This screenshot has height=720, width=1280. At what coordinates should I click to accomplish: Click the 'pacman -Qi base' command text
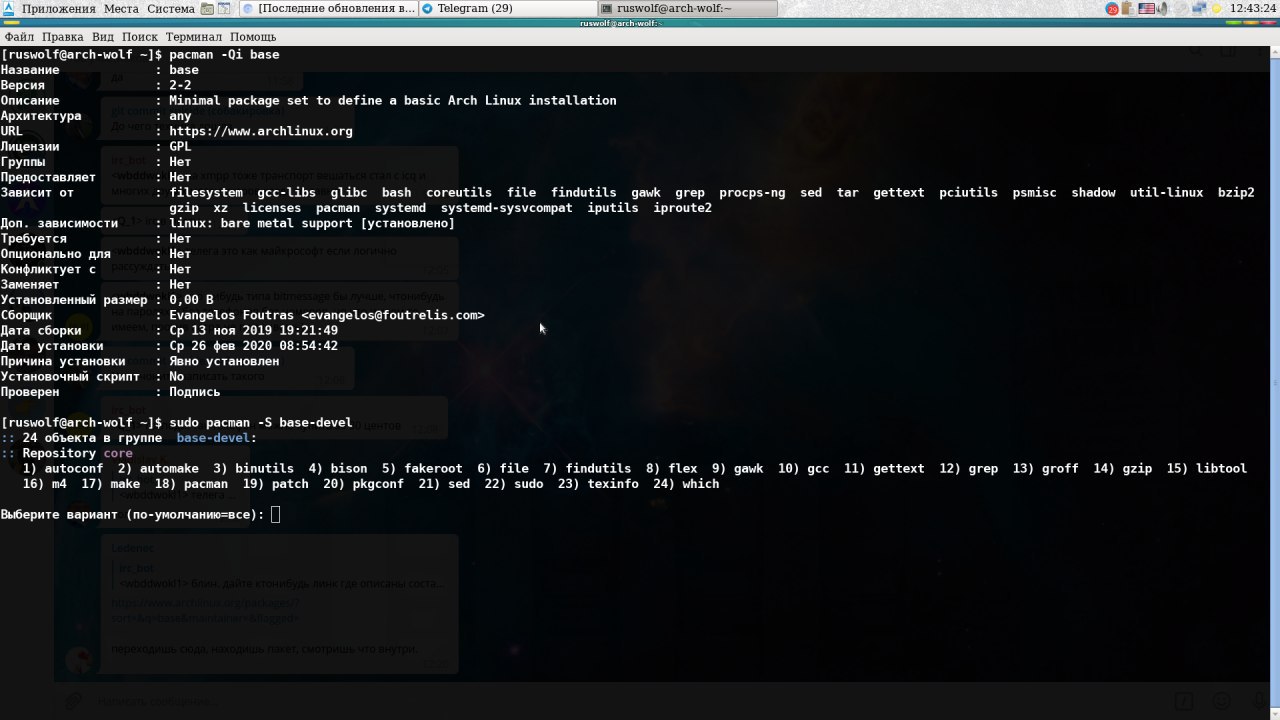(x=224, y=54)
